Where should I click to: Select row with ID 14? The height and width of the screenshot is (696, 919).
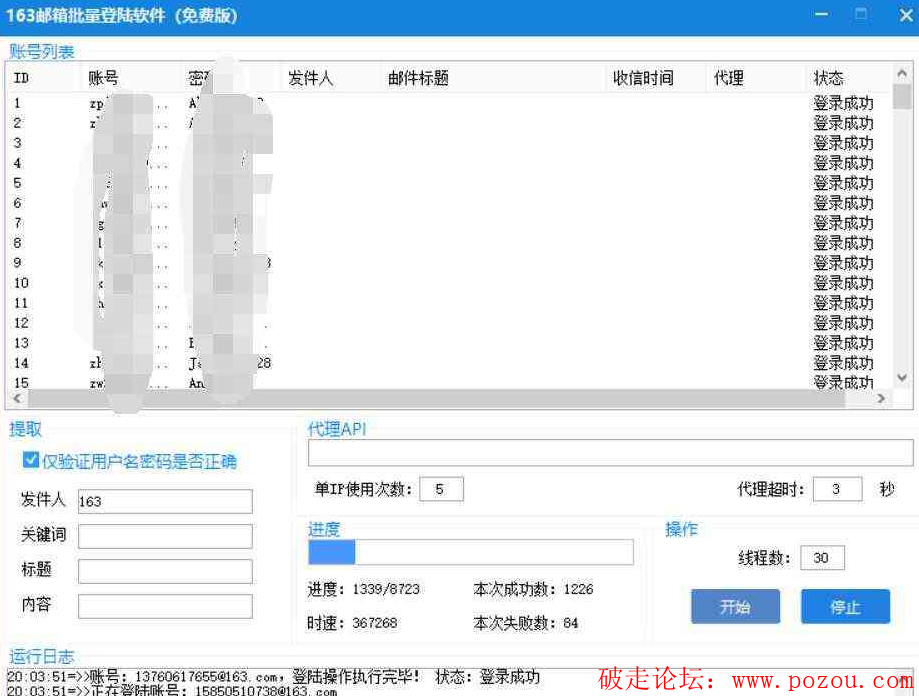pyautogui.click(x=451, y=363)
